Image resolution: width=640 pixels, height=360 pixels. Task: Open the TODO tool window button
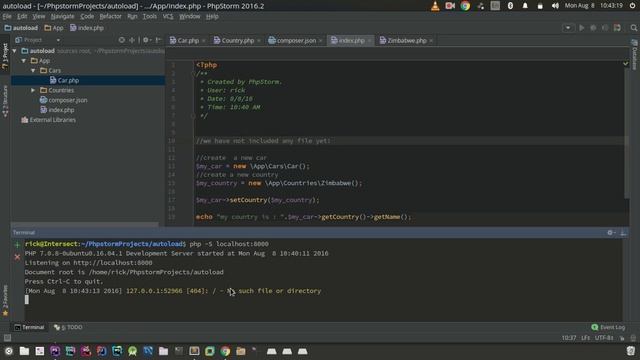(x=68, y=327)
